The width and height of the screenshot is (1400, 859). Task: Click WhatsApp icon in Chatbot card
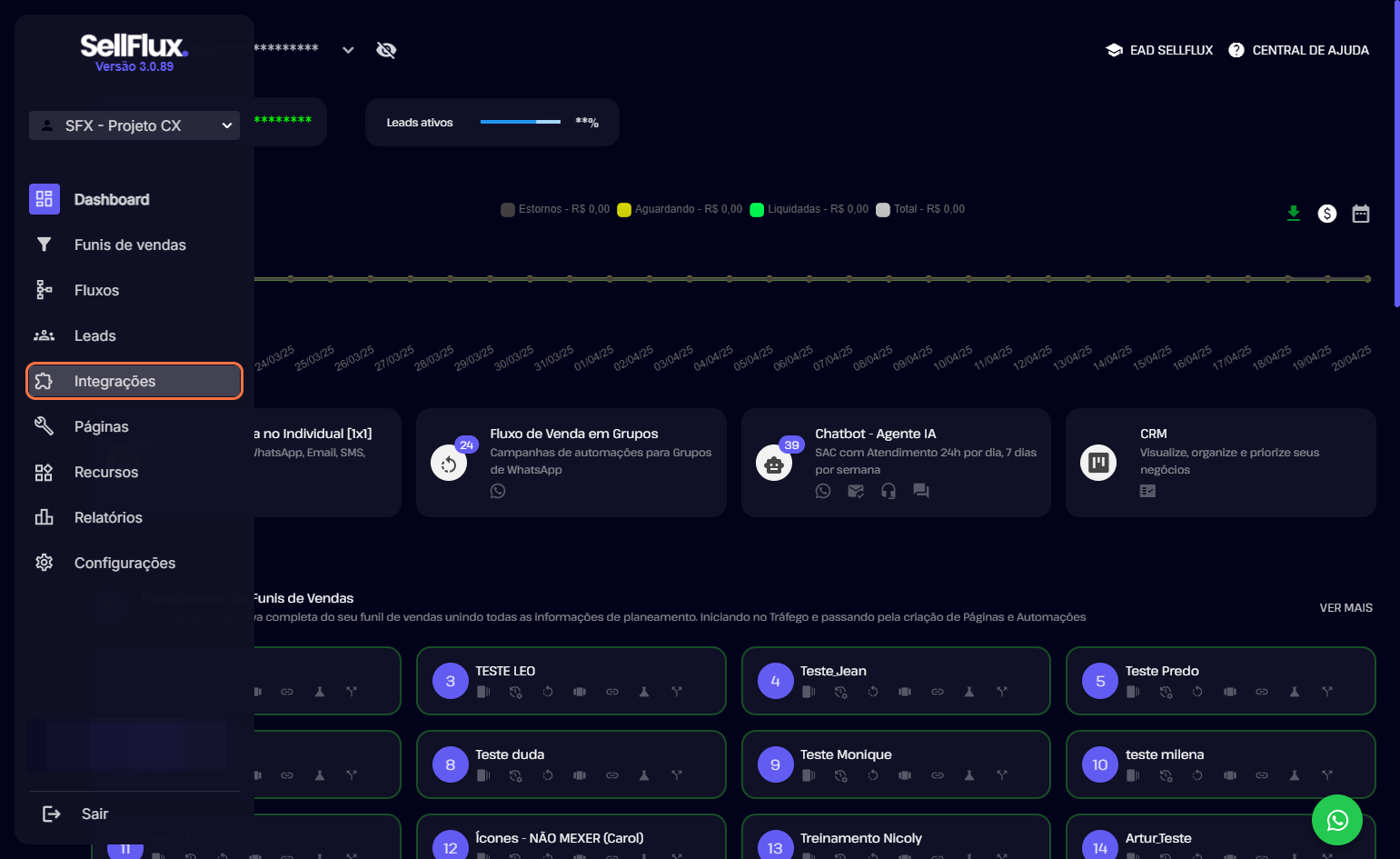pos(823,491)
